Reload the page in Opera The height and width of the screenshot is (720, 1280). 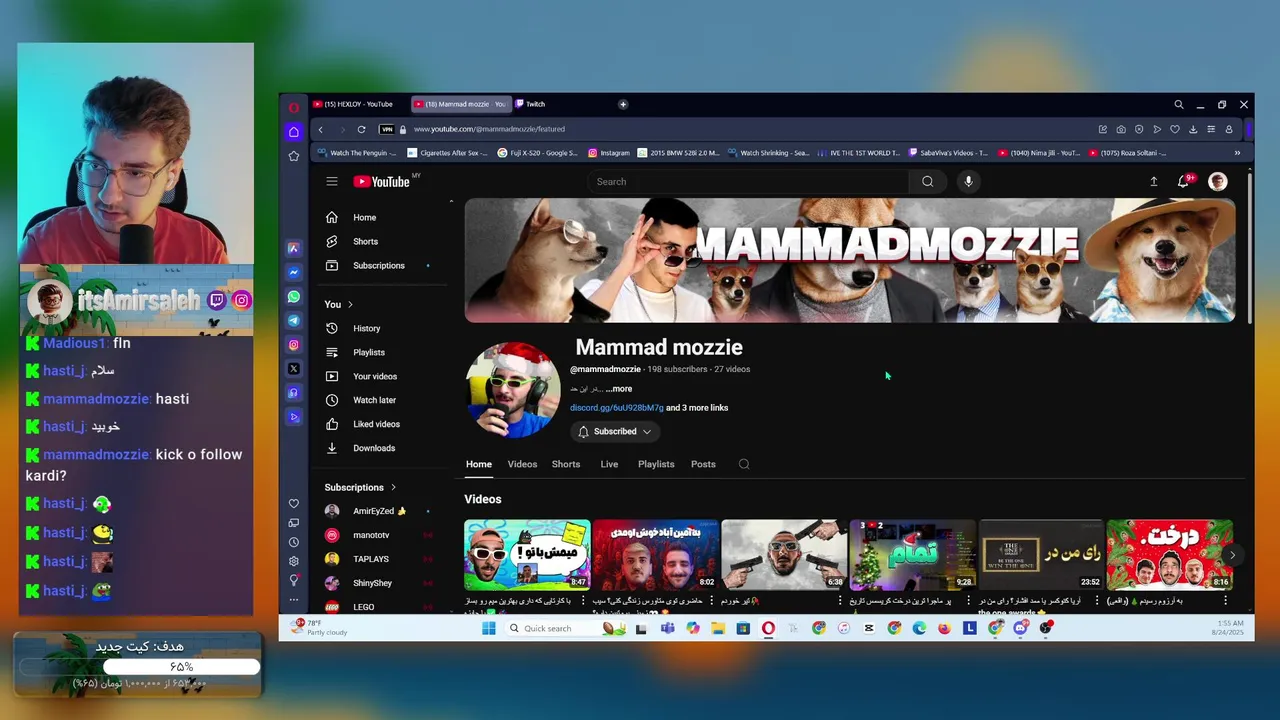pyautogui.click(x=361, y=129)
